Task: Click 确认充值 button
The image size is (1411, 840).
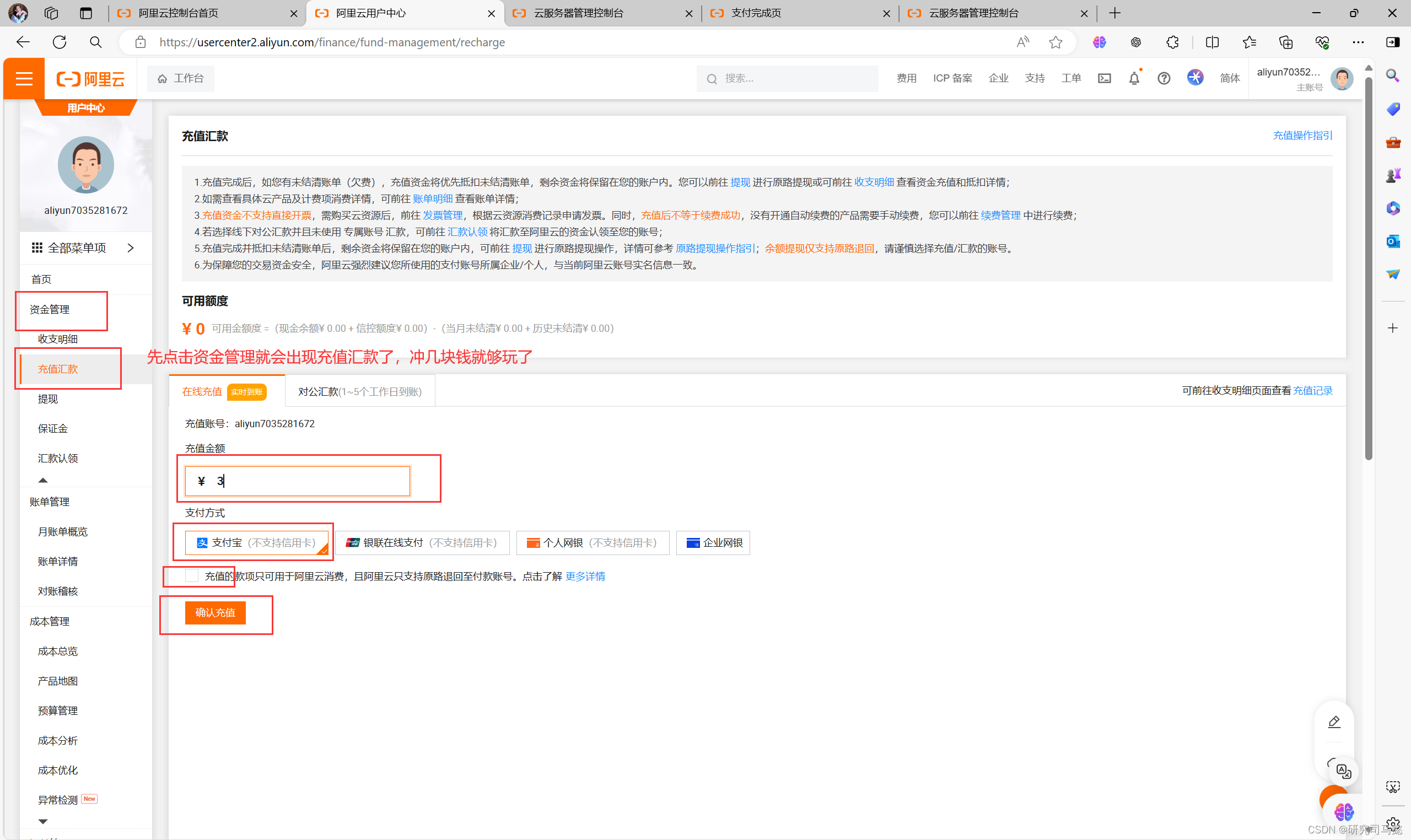Action: [215, 612]
